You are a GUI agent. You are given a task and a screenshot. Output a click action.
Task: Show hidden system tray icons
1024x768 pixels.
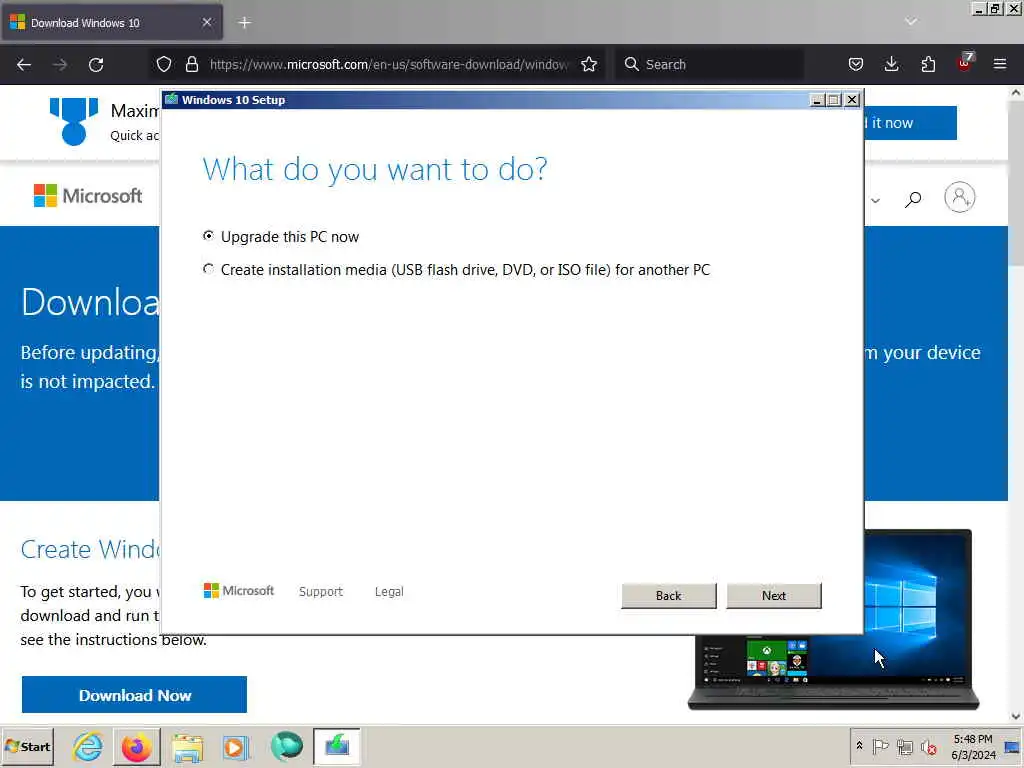[859, 746]
